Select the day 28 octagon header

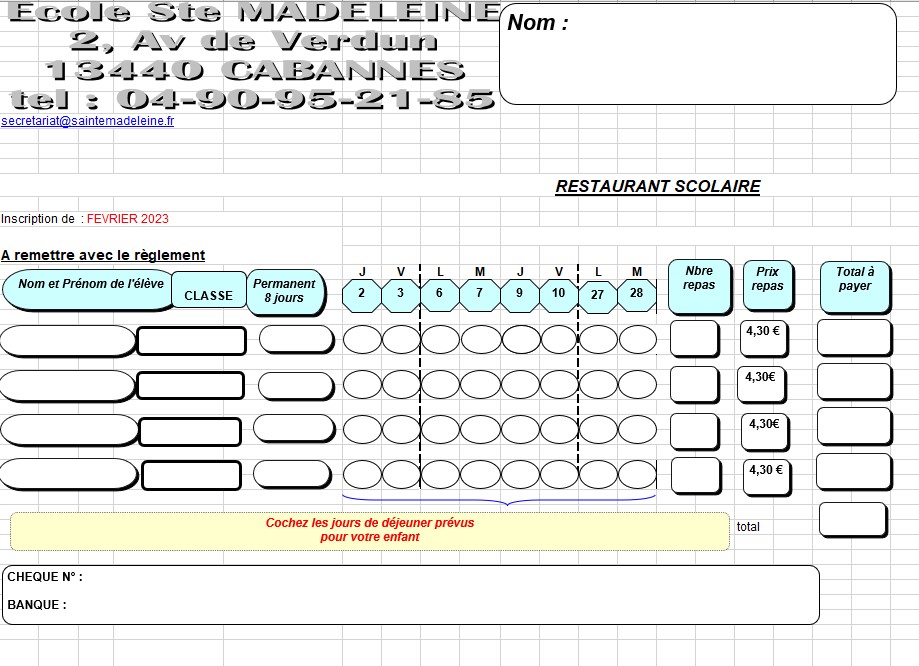tap(637, 296)
